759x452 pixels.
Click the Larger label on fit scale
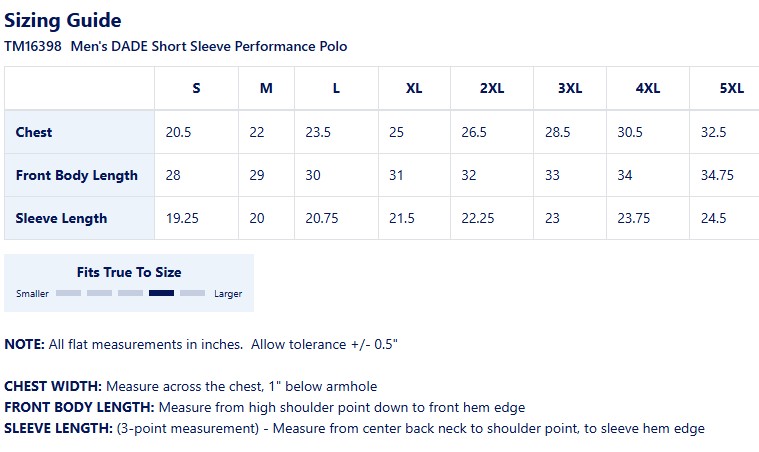(227, 294)
